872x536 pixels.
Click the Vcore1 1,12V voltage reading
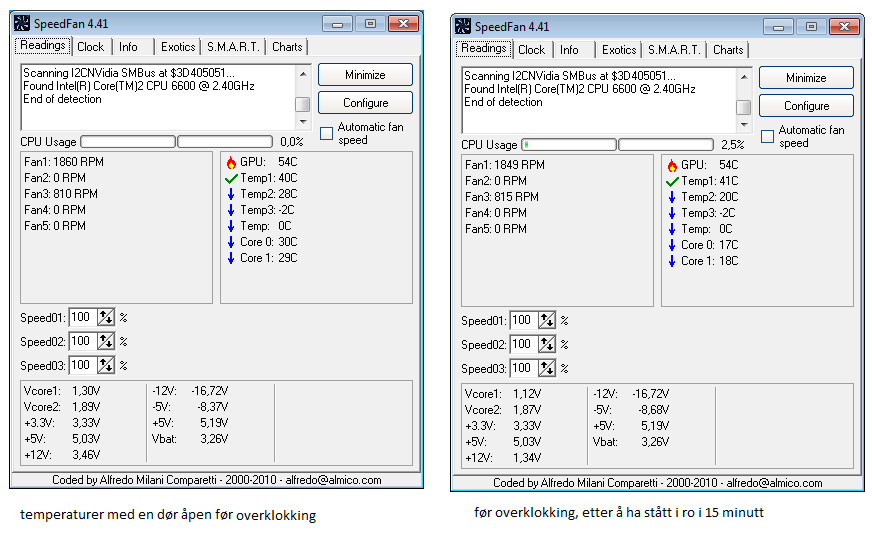[503, 394]
